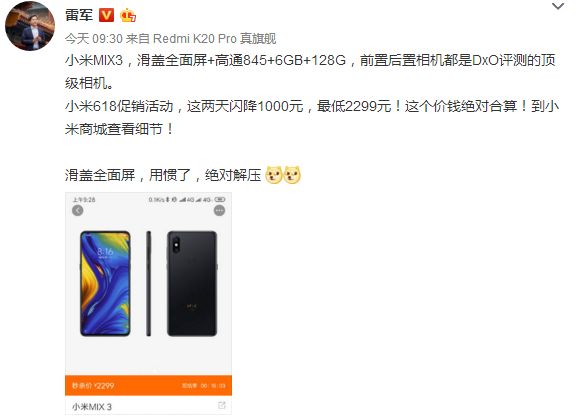Click the battery icon in the phone status bar
Image resolution: width=581 pixels, height=417 pixels.
pyautogui.click(x=220, y=199)
